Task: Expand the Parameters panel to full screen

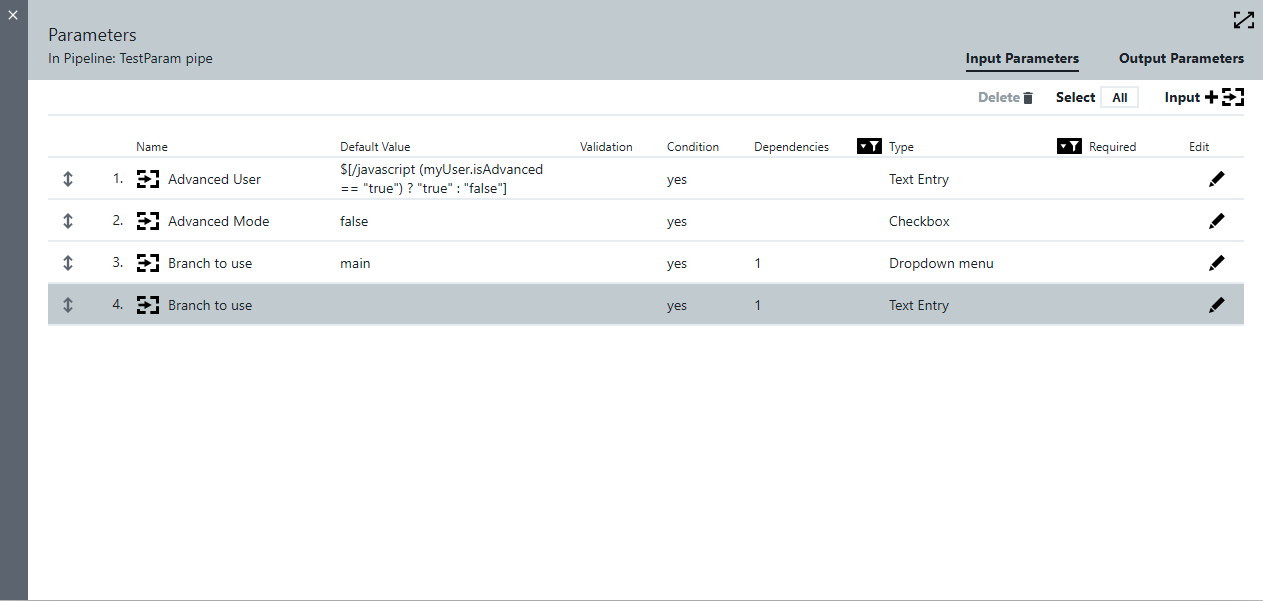Action: coord(1243,20)
